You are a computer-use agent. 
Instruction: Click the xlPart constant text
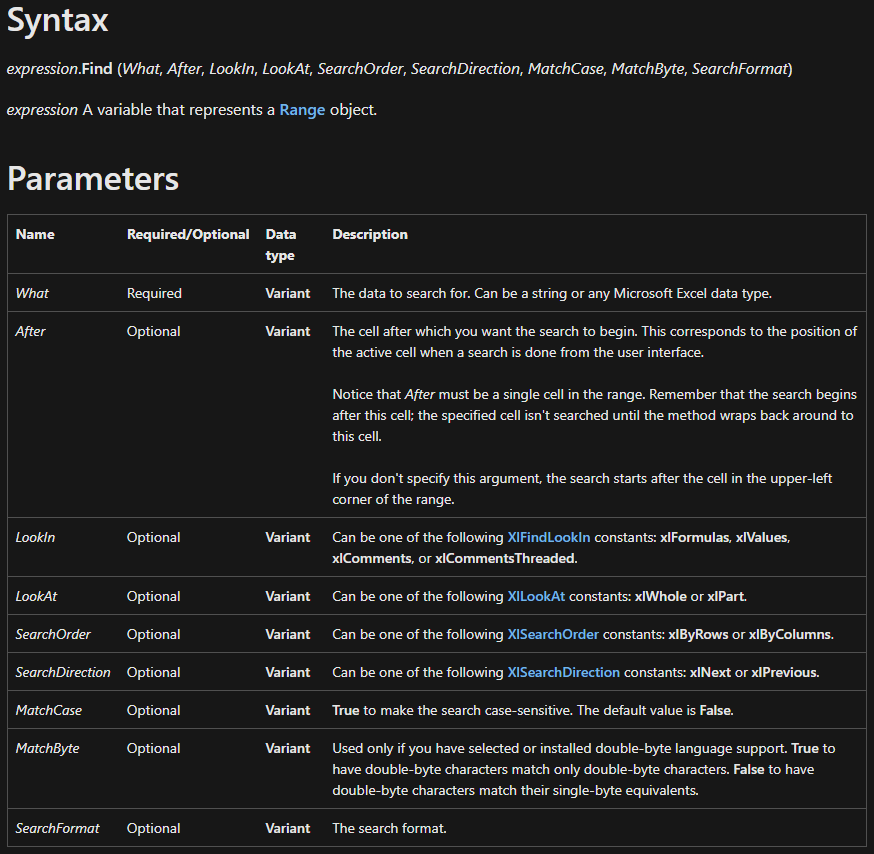(x=726, y=596)
